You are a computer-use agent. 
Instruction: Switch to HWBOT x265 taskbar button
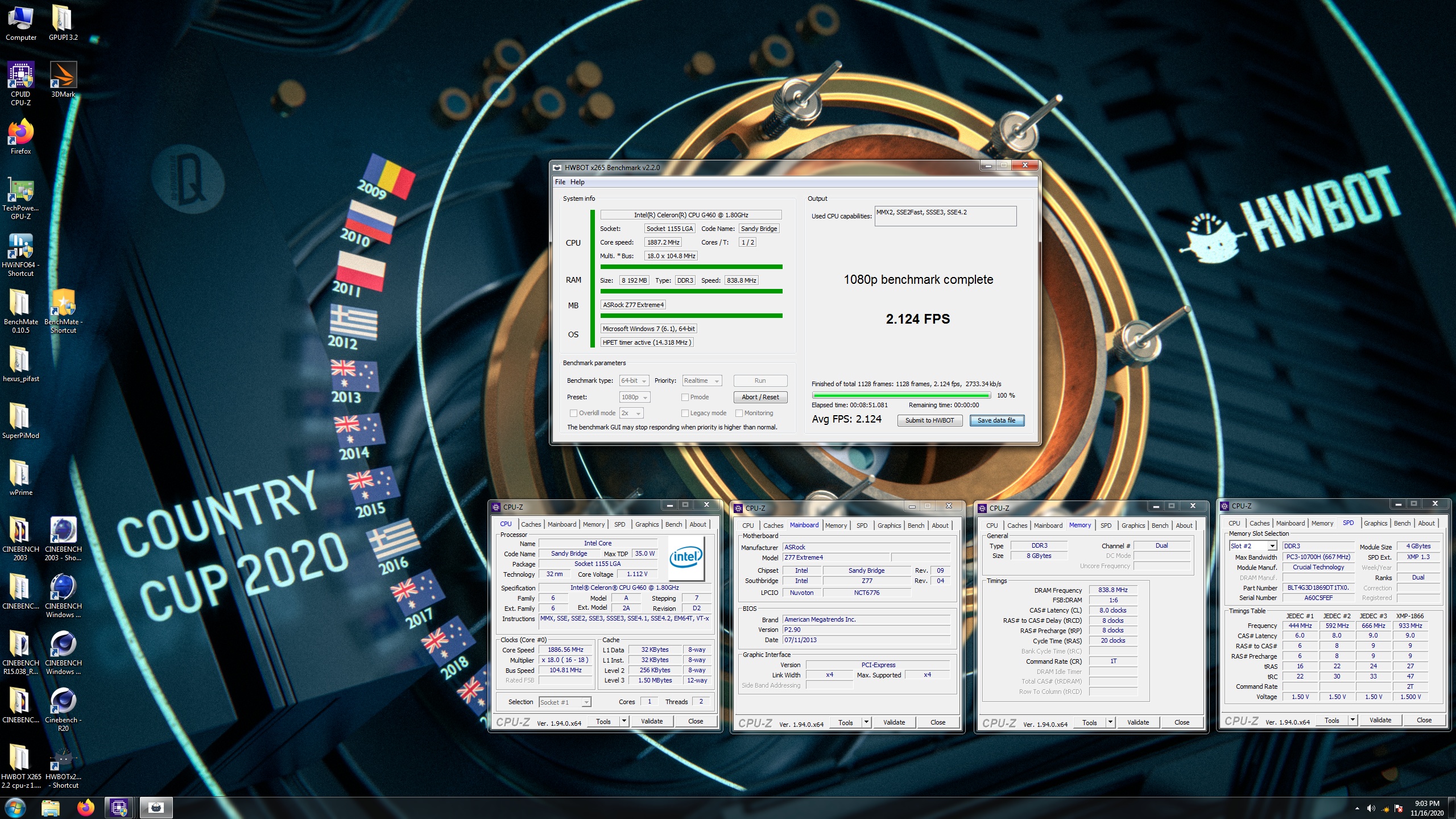(156, 808)
